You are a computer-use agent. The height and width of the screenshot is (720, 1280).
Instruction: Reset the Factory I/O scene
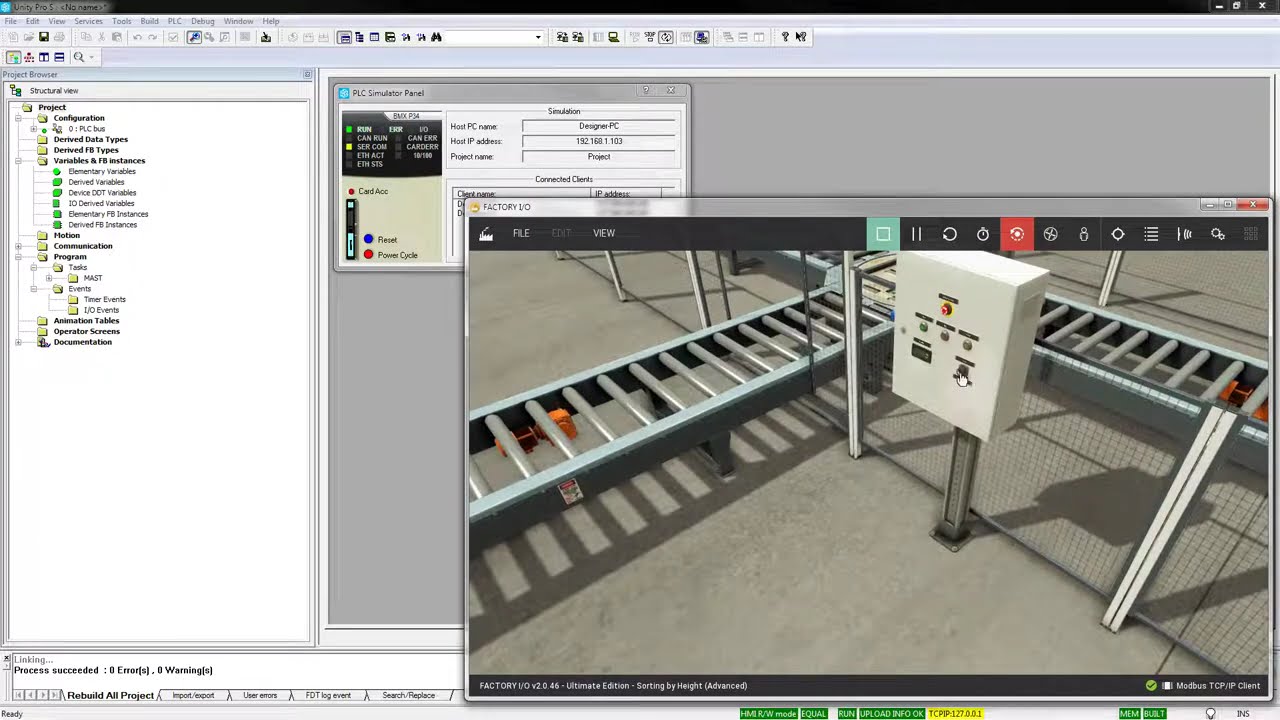pyautogui.click(x=950, y=234)
